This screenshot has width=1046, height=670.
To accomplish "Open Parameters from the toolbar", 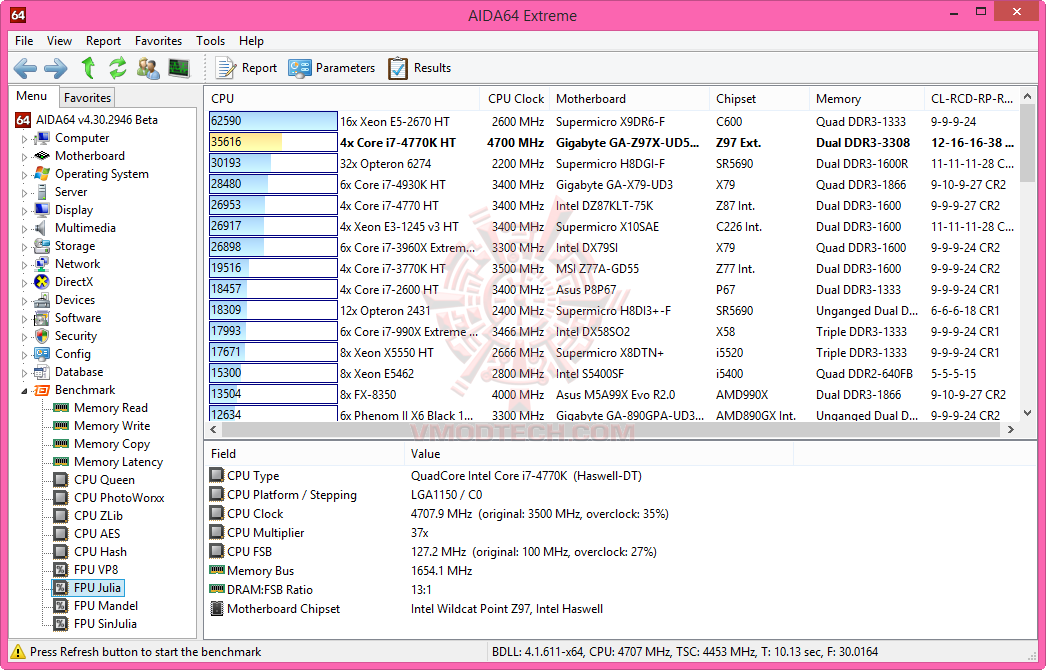I will (332, 67).
